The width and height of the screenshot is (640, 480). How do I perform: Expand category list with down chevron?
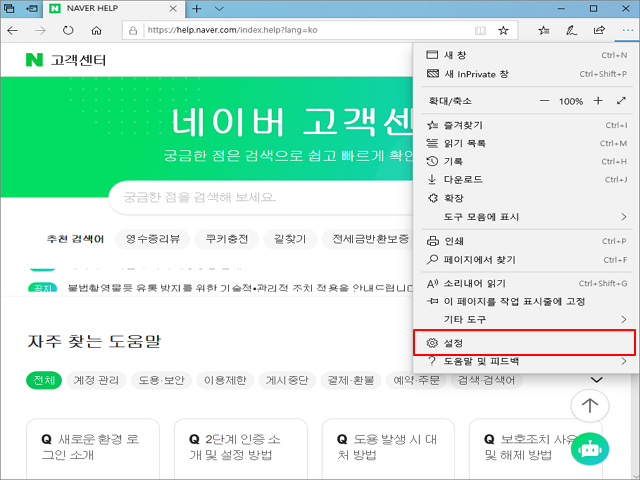point(597,380)
